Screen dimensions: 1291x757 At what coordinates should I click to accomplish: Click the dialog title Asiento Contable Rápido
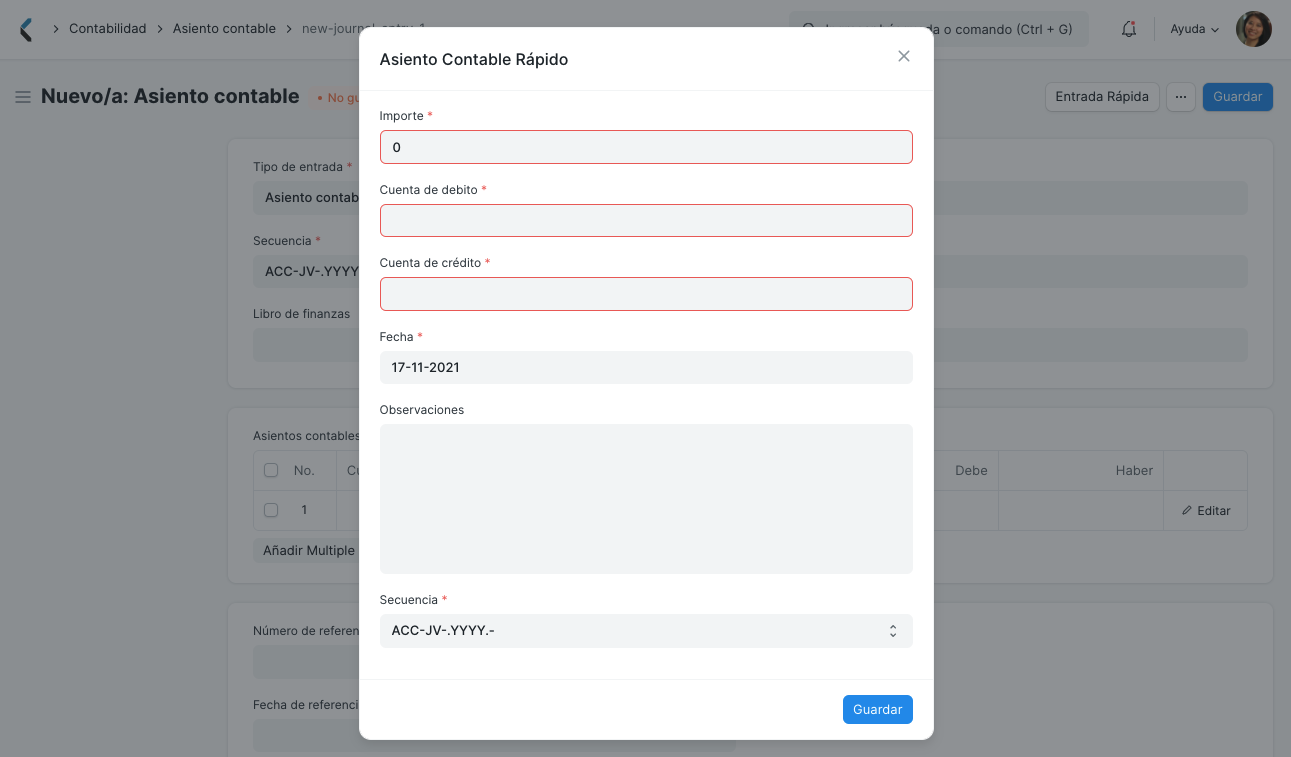474,59
